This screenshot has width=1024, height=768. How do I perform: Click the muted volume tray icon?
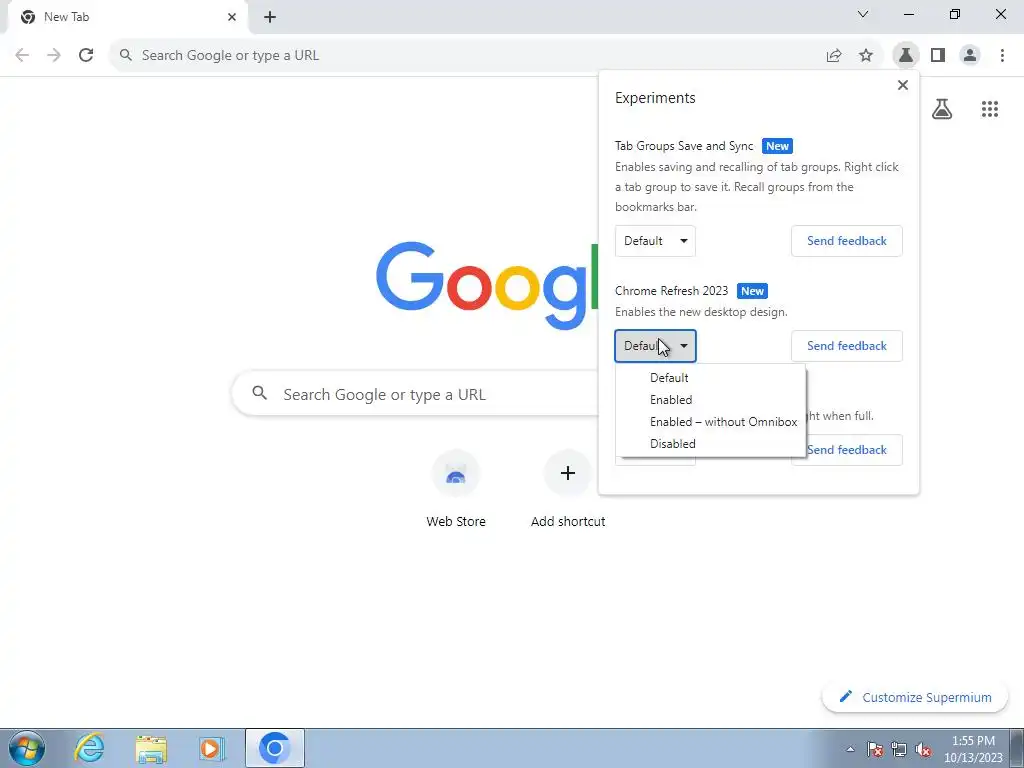(x=923, y=749)
